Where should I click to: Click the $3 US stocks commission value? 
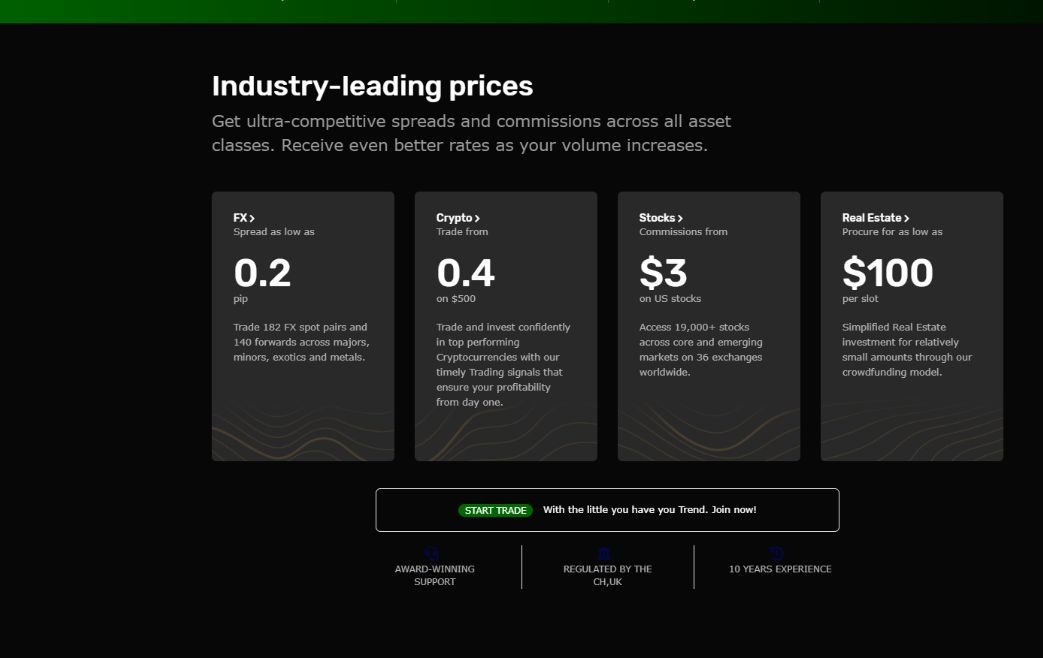[x=665, y=273]
